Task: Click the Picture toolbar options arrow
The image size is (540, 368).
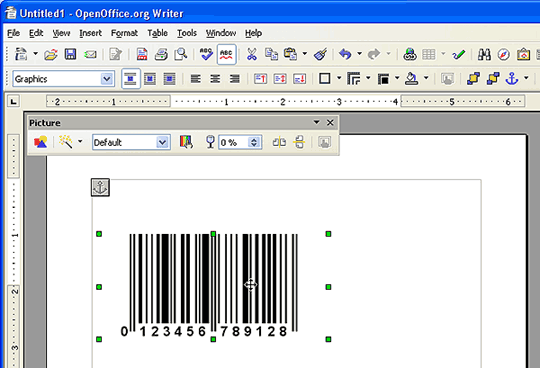Action: pyautogui.click(x=316, y=123)
